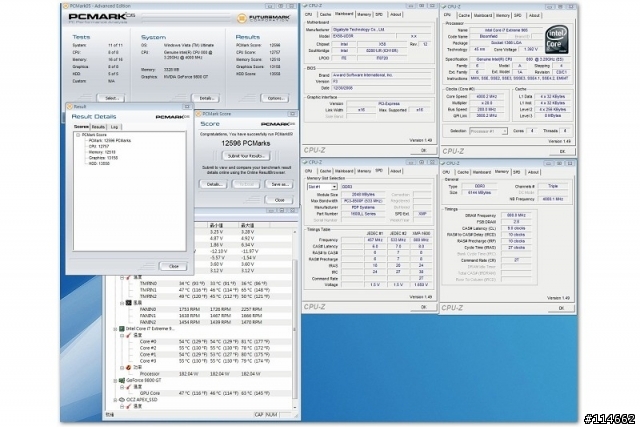Click the PCMark Score window title icon
This screenshot has width=640, height=427.
click(x=199, y=114)
